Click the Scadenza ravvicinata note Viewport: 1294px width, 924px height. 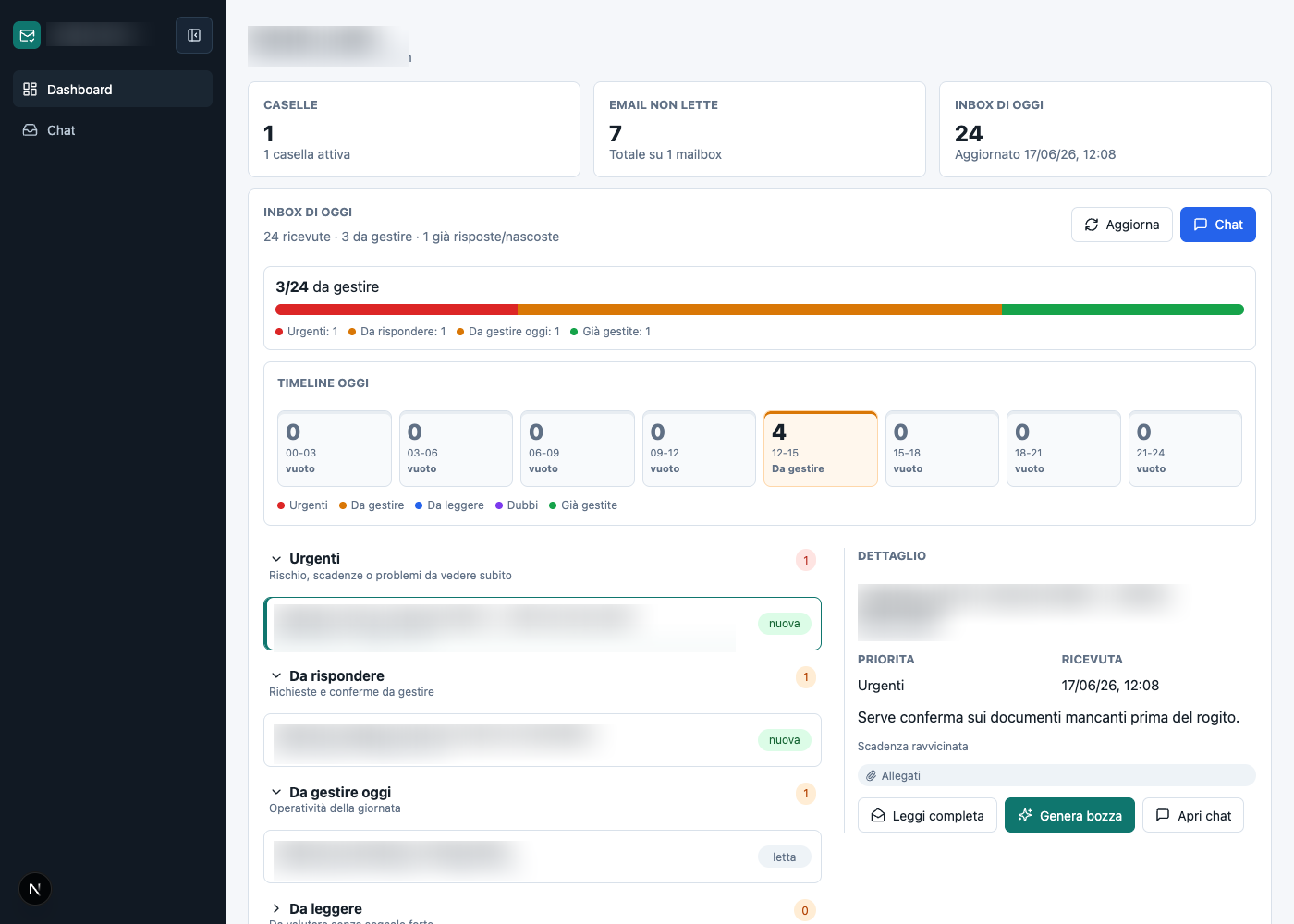coord(913,747)
